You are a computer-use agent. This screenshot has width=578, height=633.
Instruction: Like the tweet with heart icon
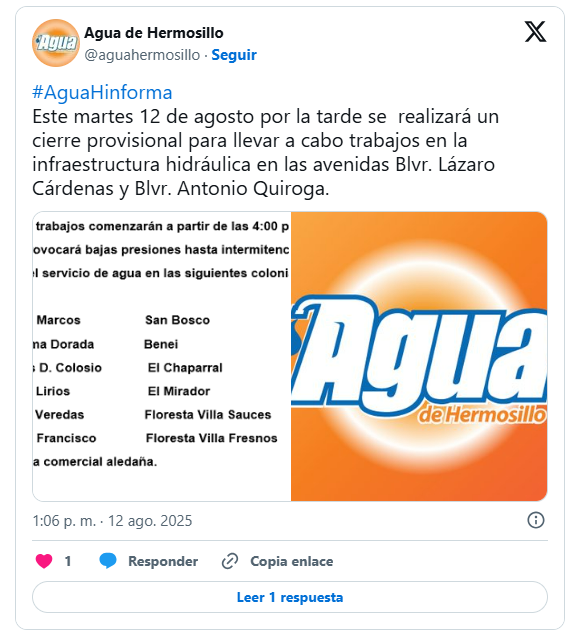tap(44, 561)
